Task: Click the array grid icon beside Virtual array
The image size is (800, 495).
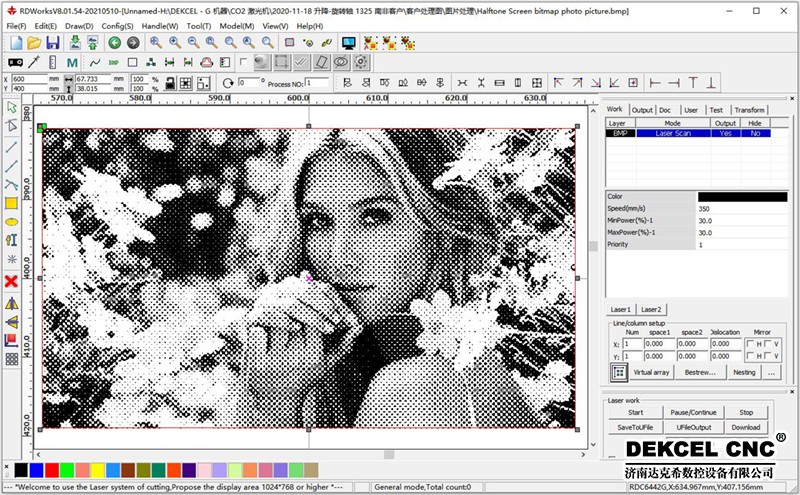Action: (x=618, y=372)
